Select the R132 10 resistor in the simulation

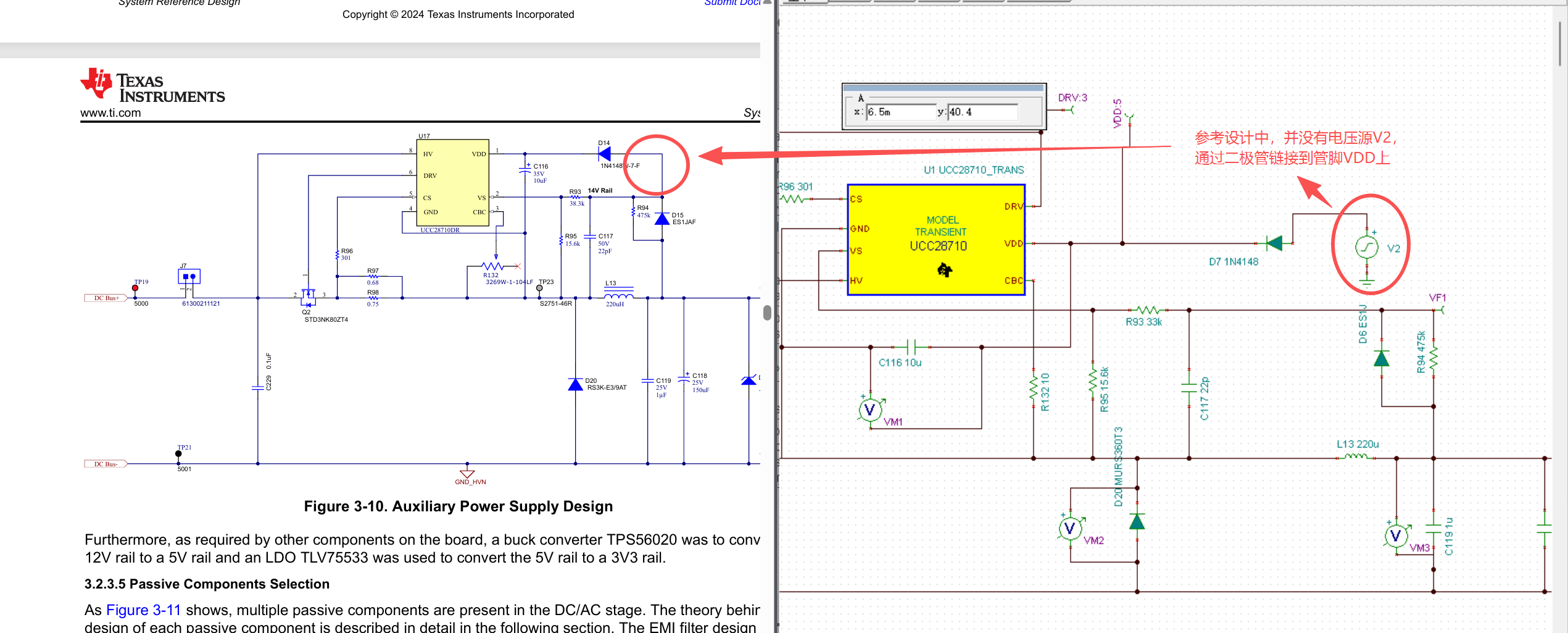(x=1034, y=389)
